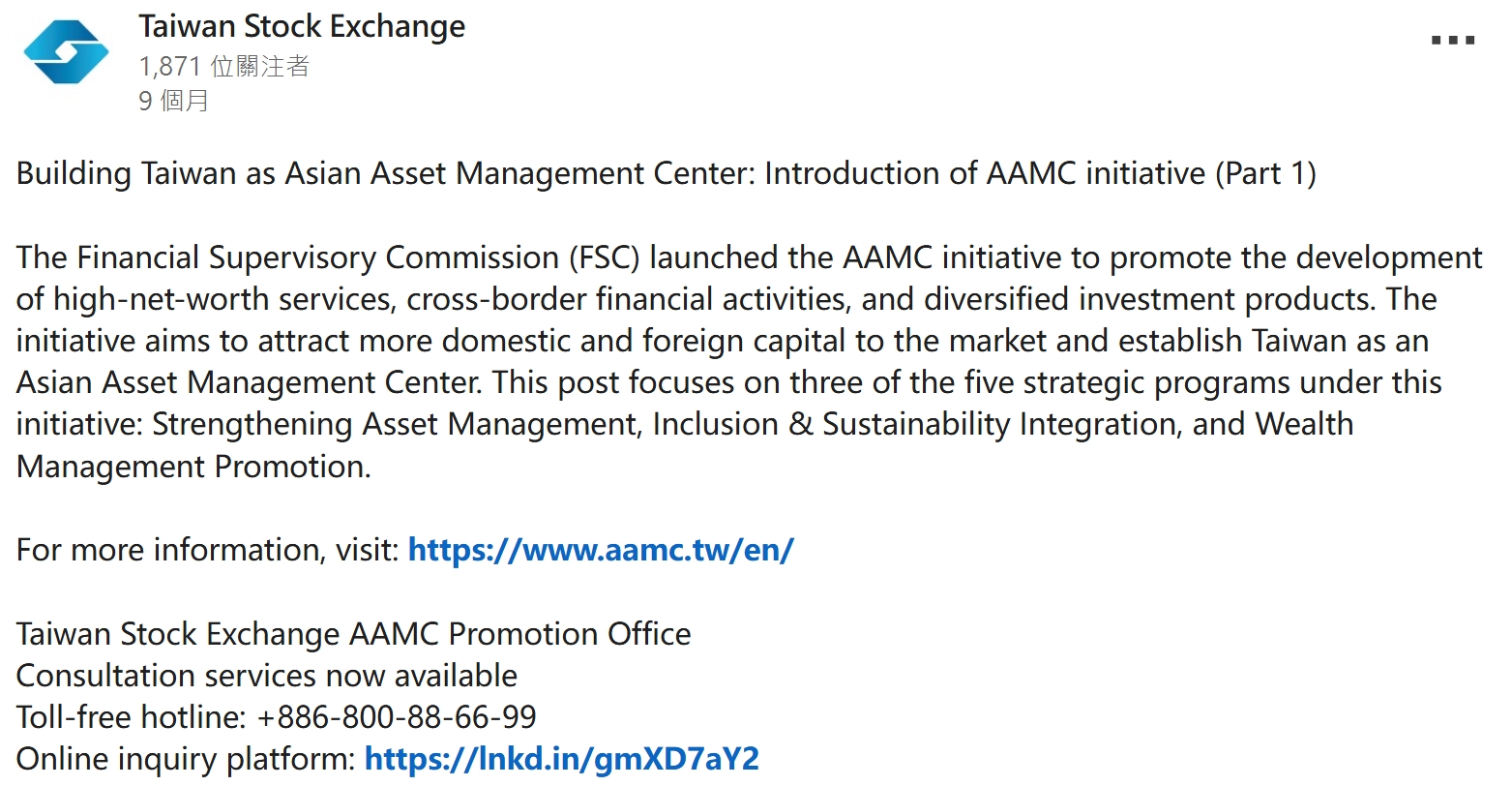Viewport: 1512px width, 786px height.
Task: Click the toll-free hotline number +886-800-88-66-99
Action: (x=397, y=717)
